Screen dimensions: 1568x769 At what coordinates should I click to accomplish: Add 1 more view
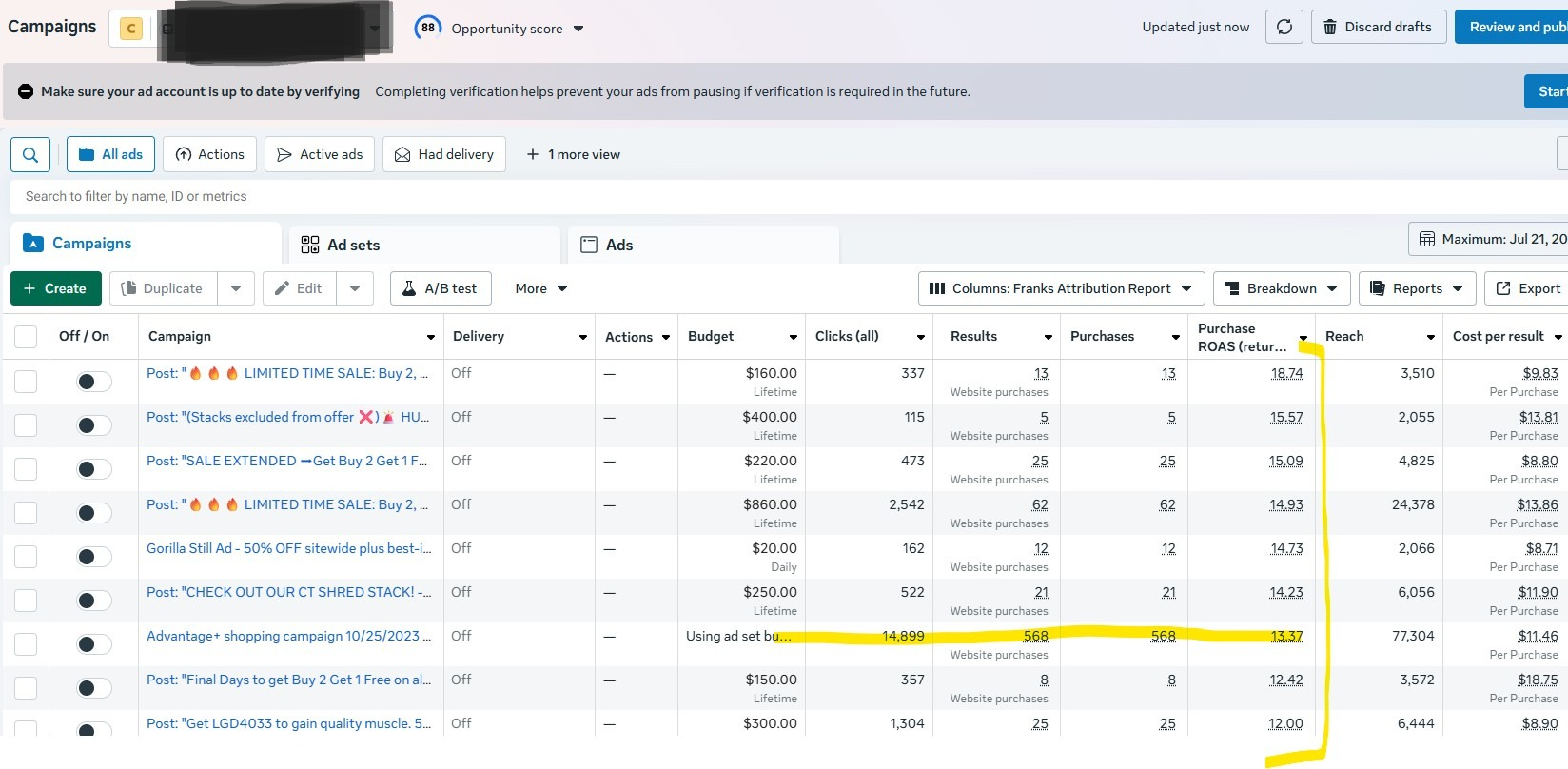tap(573, 154)
